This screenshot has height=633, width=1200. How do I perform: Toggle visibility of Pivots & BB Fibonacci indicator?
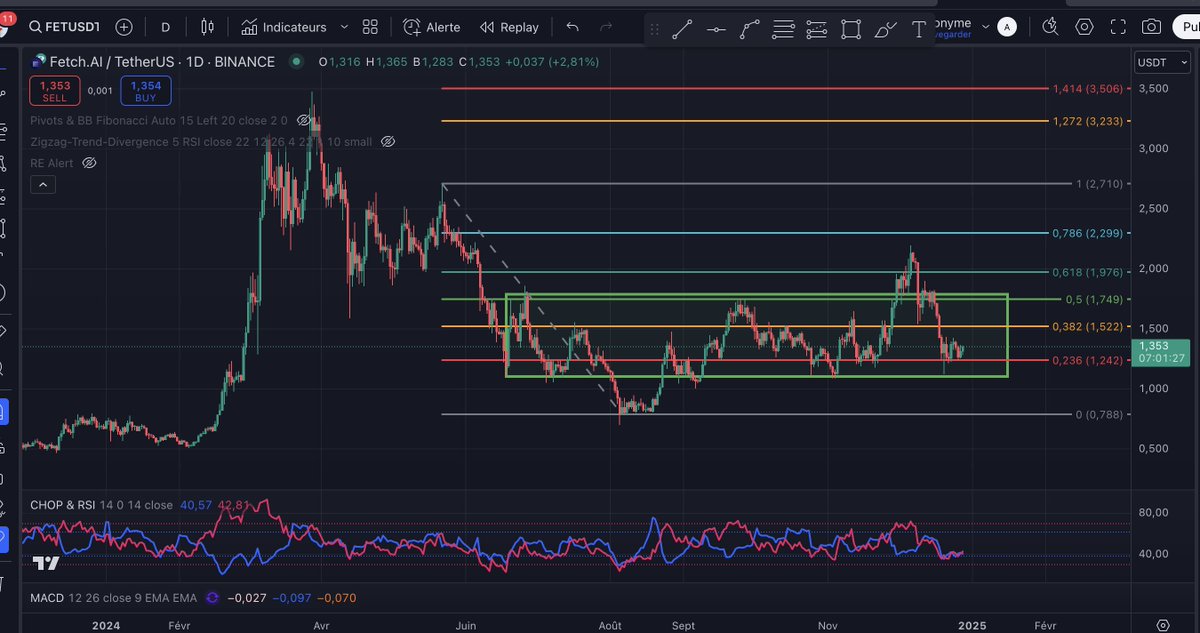pos(304,120)
